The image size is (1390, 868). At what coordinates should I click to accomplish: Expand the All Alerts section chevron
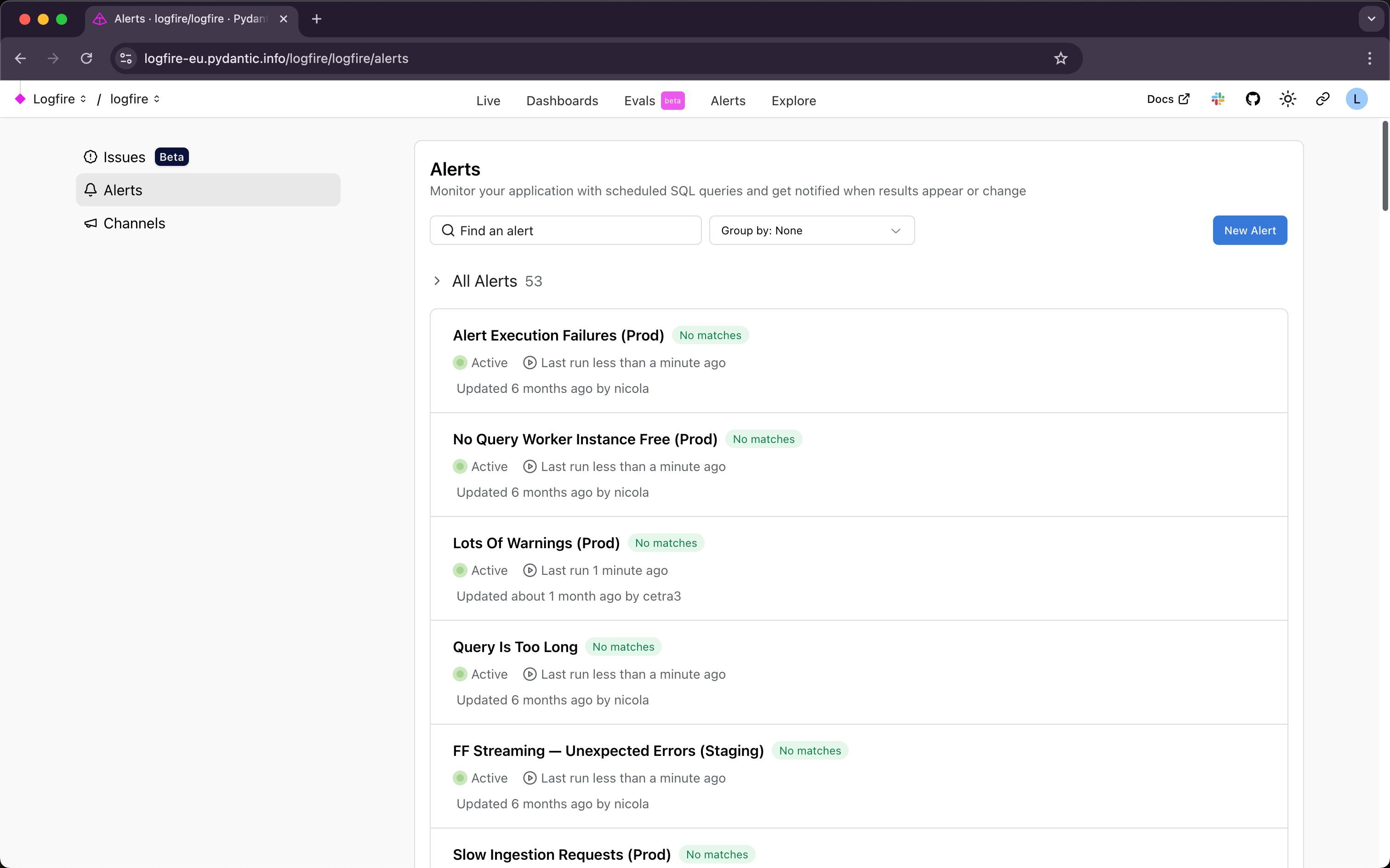437,281
